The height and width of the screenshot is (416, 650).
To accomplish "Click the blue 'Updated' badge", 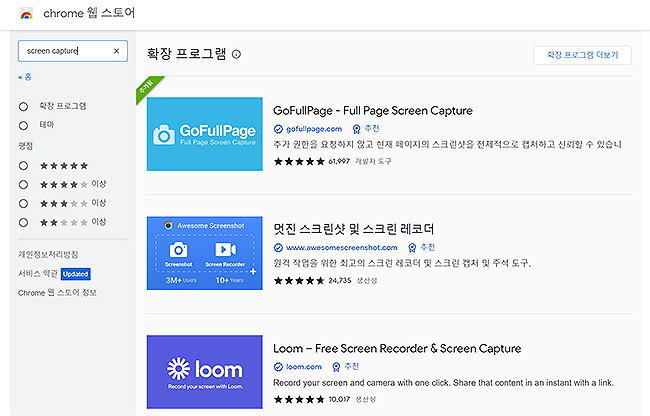I will tap(75, 274).
